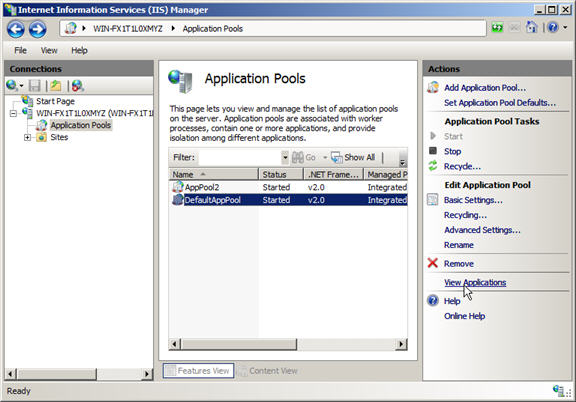Click the Start Page icon in the tree
Viewport: 576px width, 402px height.
coord(28,101)
